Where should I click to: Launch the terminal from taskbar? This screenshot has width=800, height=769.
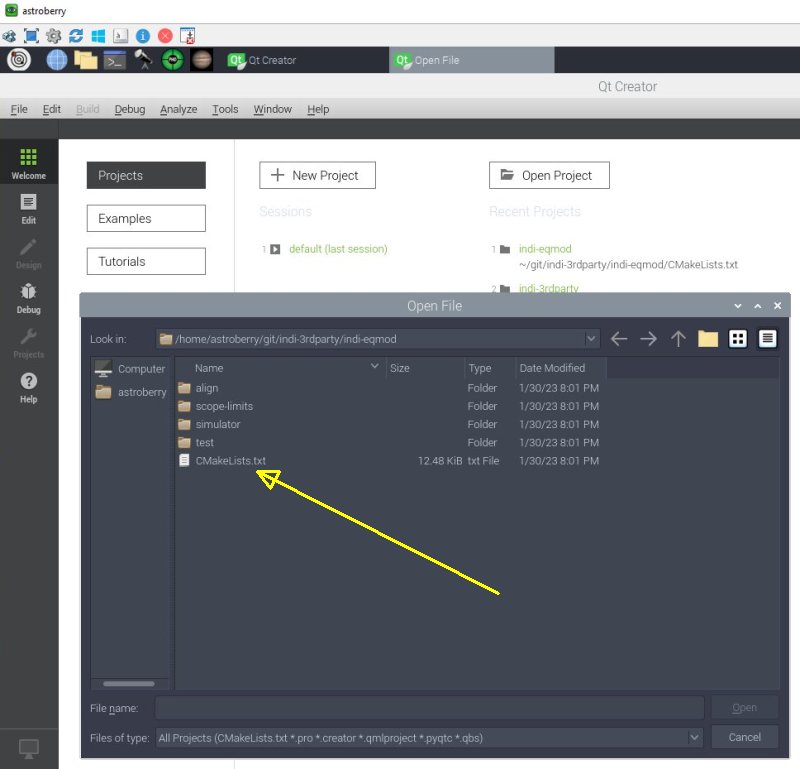tap(115, 60)
